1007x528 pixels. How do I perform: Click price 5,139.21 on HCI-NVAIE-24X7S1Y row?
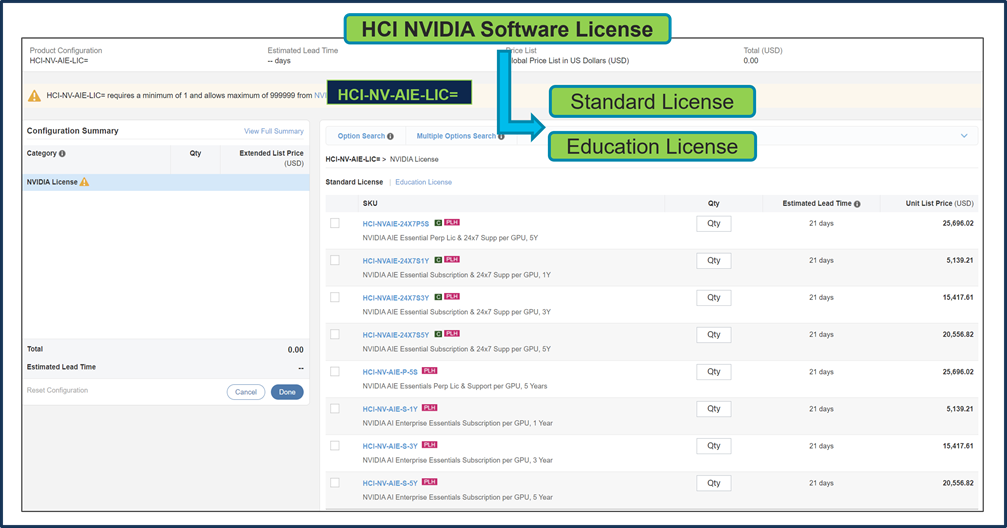959,261
